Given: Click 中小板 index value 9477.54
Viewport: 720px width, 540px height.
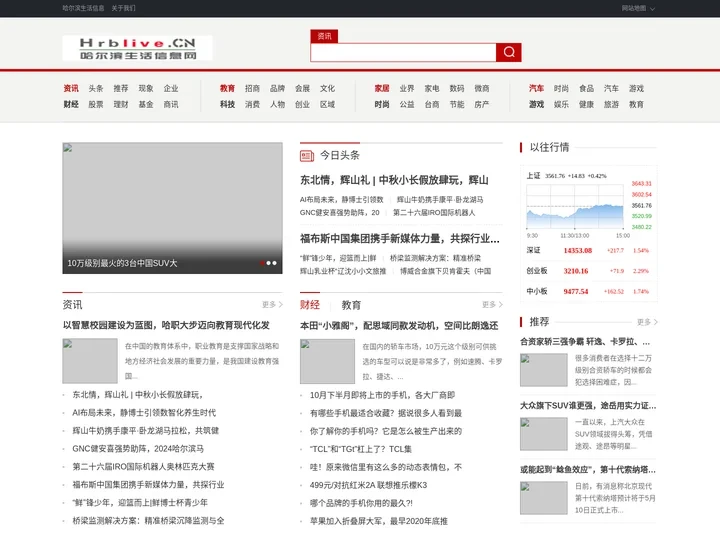Looking at the screenshot, I should [576, 292].
